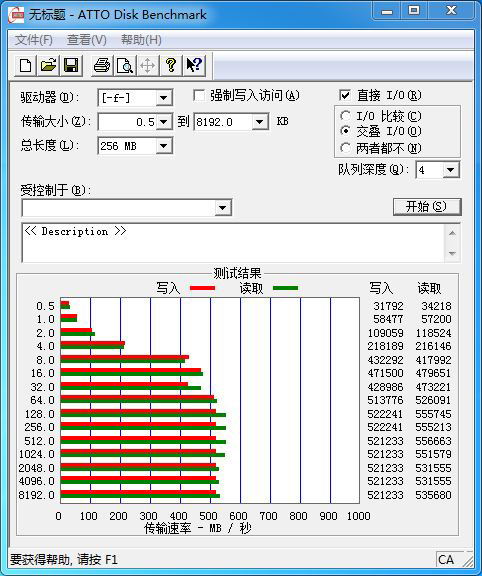The width and height of the screenshot is (482, 576).
Task: Click the description scrollbar up arrow
Action: tap(452, 233)
